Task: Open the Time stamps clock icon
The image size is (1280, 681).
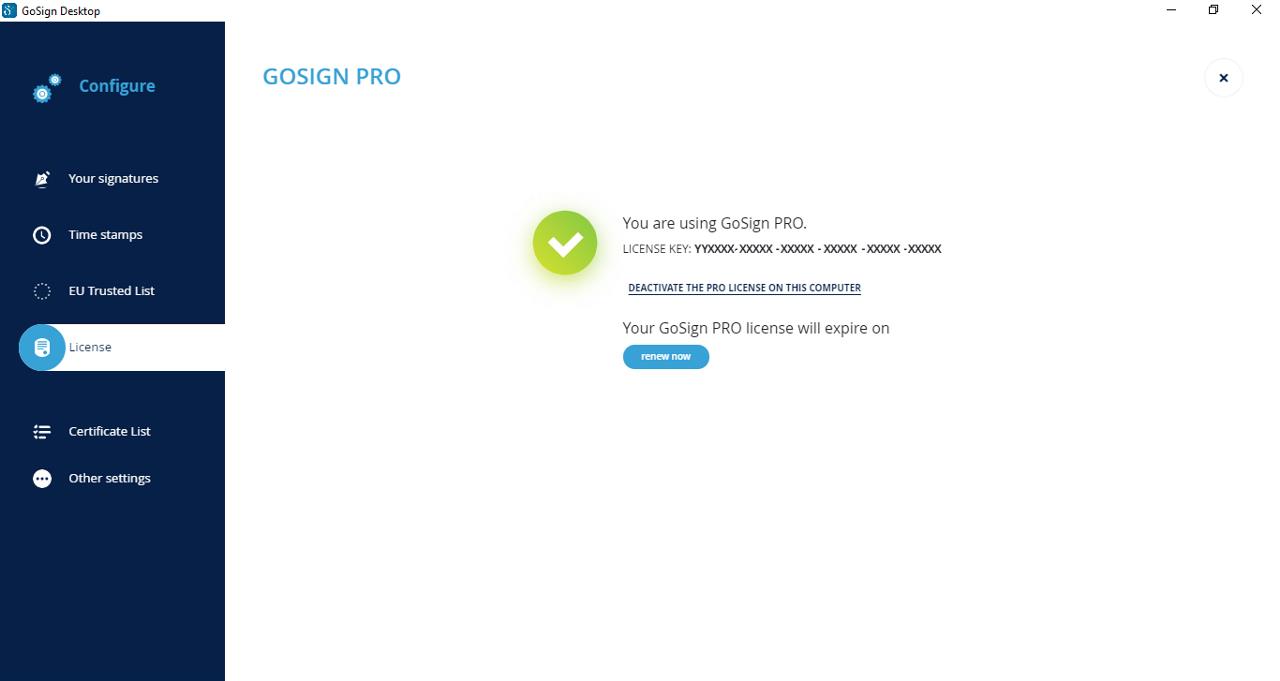Action: [x=42, y=235]
